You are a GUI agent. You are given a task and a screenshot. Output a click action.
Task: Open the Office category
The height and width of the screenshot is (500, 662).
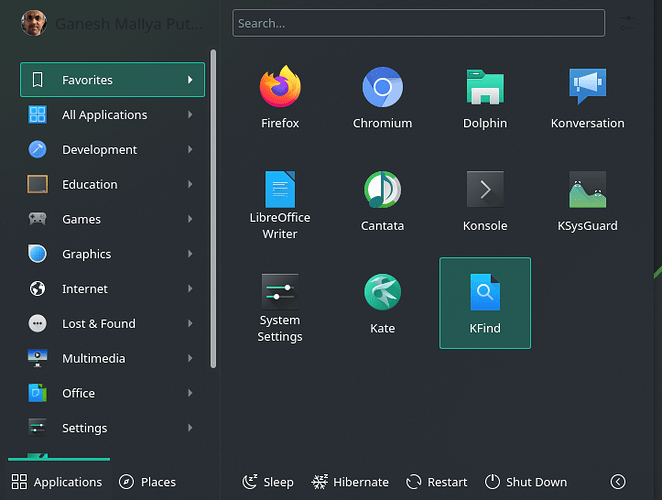pos(112,393)
